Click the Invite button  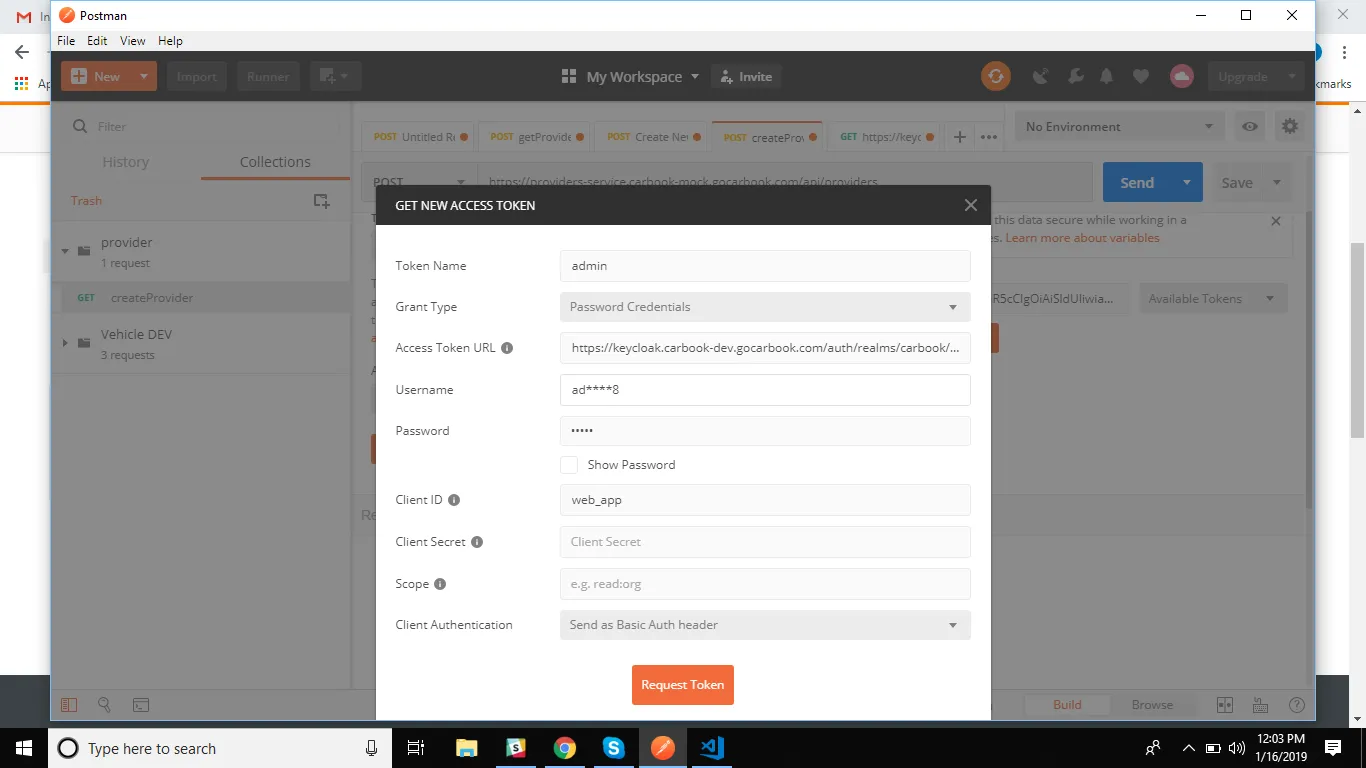pyautogui.click(x=746, y=77)
